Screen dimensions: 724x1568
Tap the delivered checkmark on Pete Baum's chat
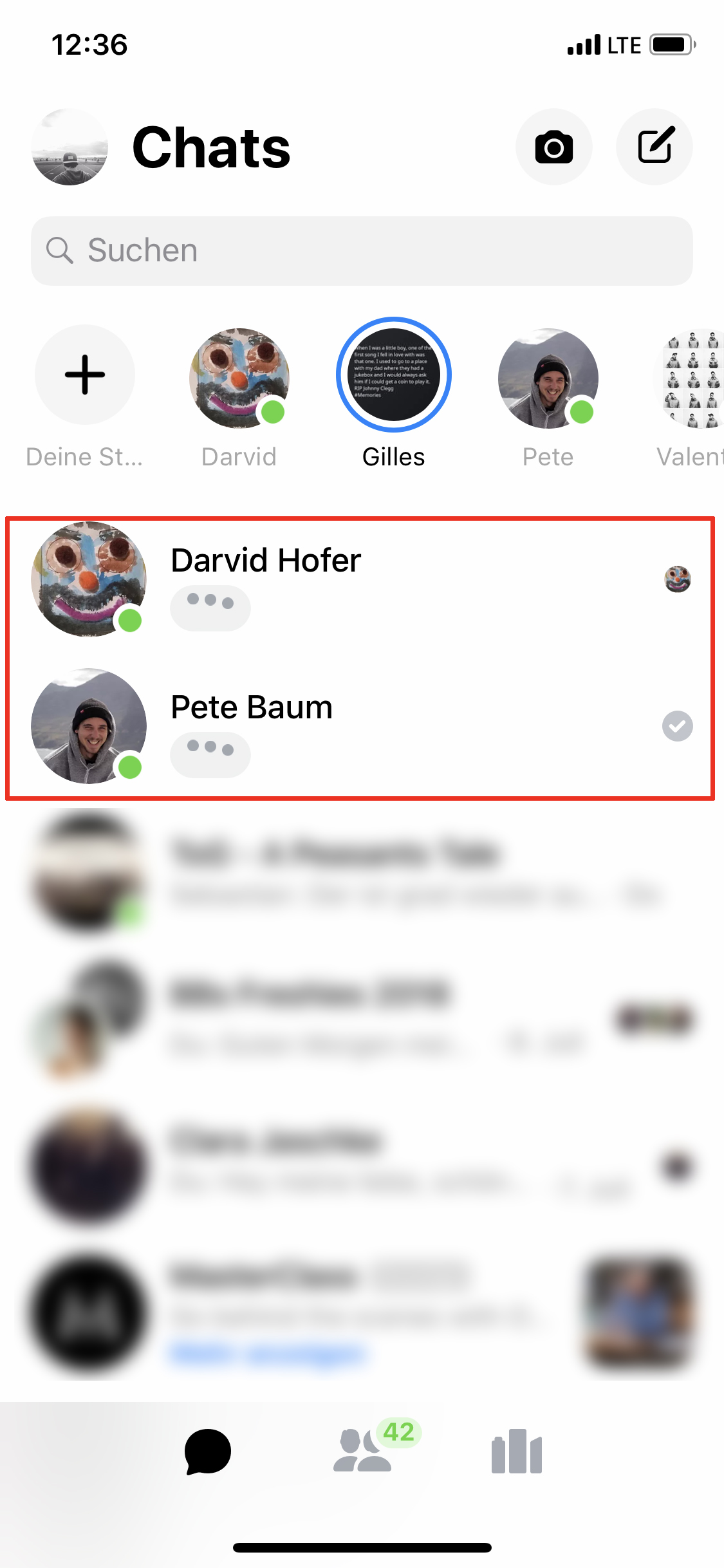(x=678, y=726)
